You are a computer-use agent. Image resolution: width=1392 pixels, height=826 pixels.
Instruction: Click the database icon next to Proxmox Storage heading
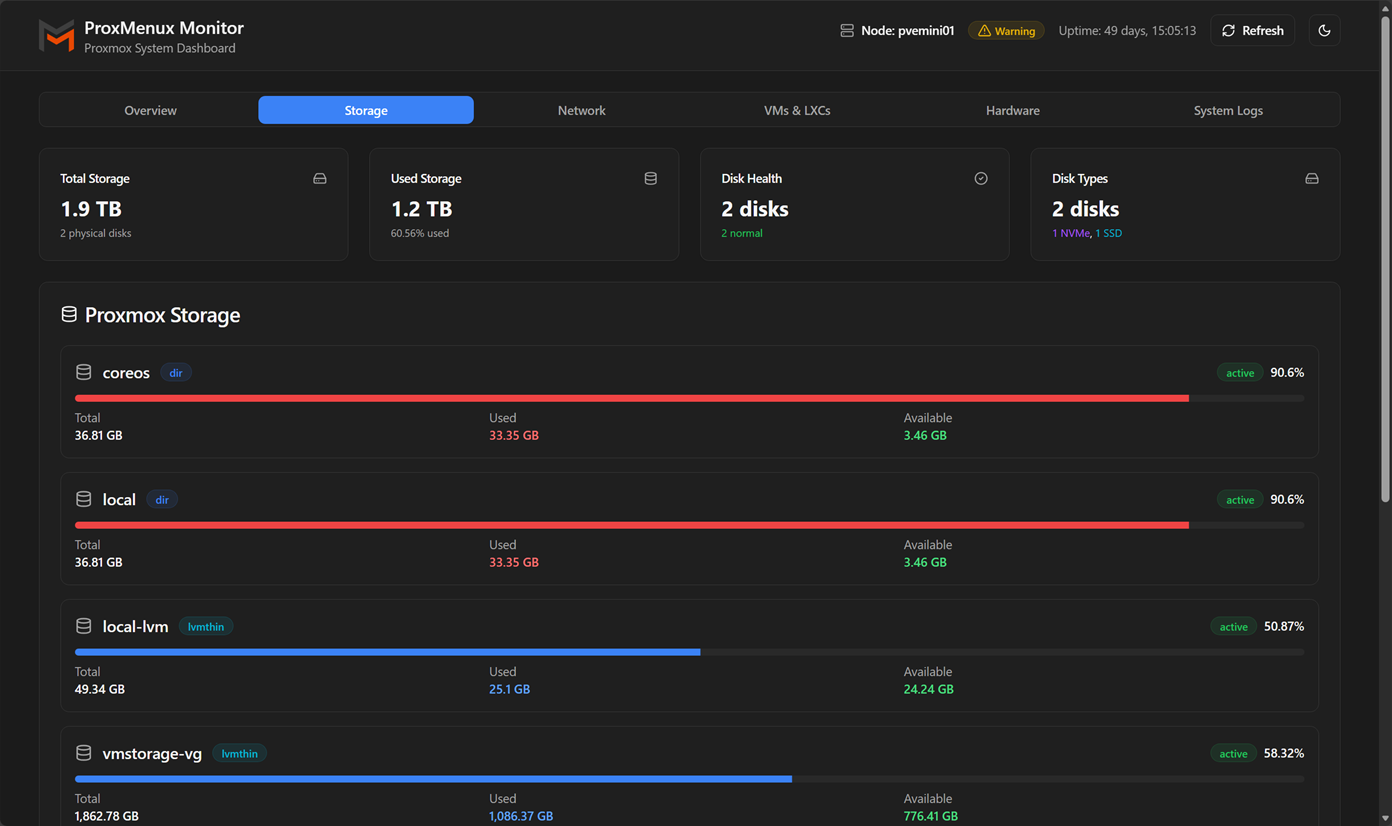click(68, 313)
